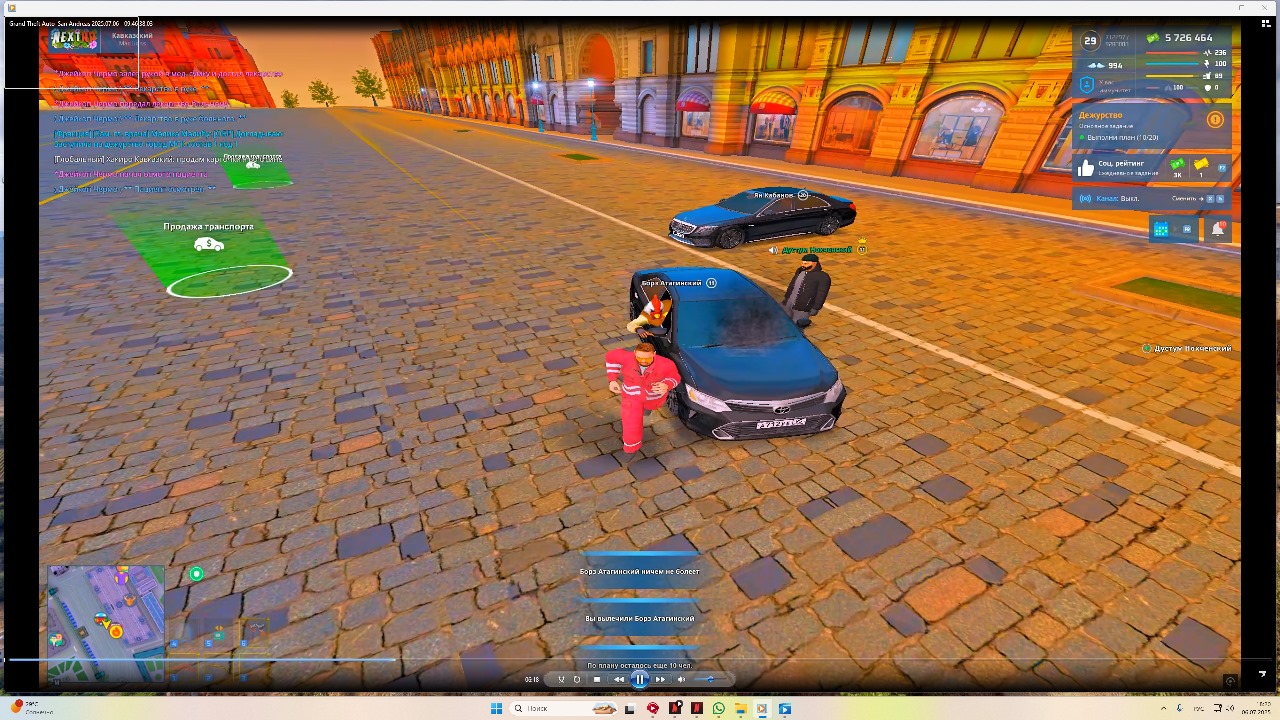Click the orange exclamation duty icon

click(1215, 119)
